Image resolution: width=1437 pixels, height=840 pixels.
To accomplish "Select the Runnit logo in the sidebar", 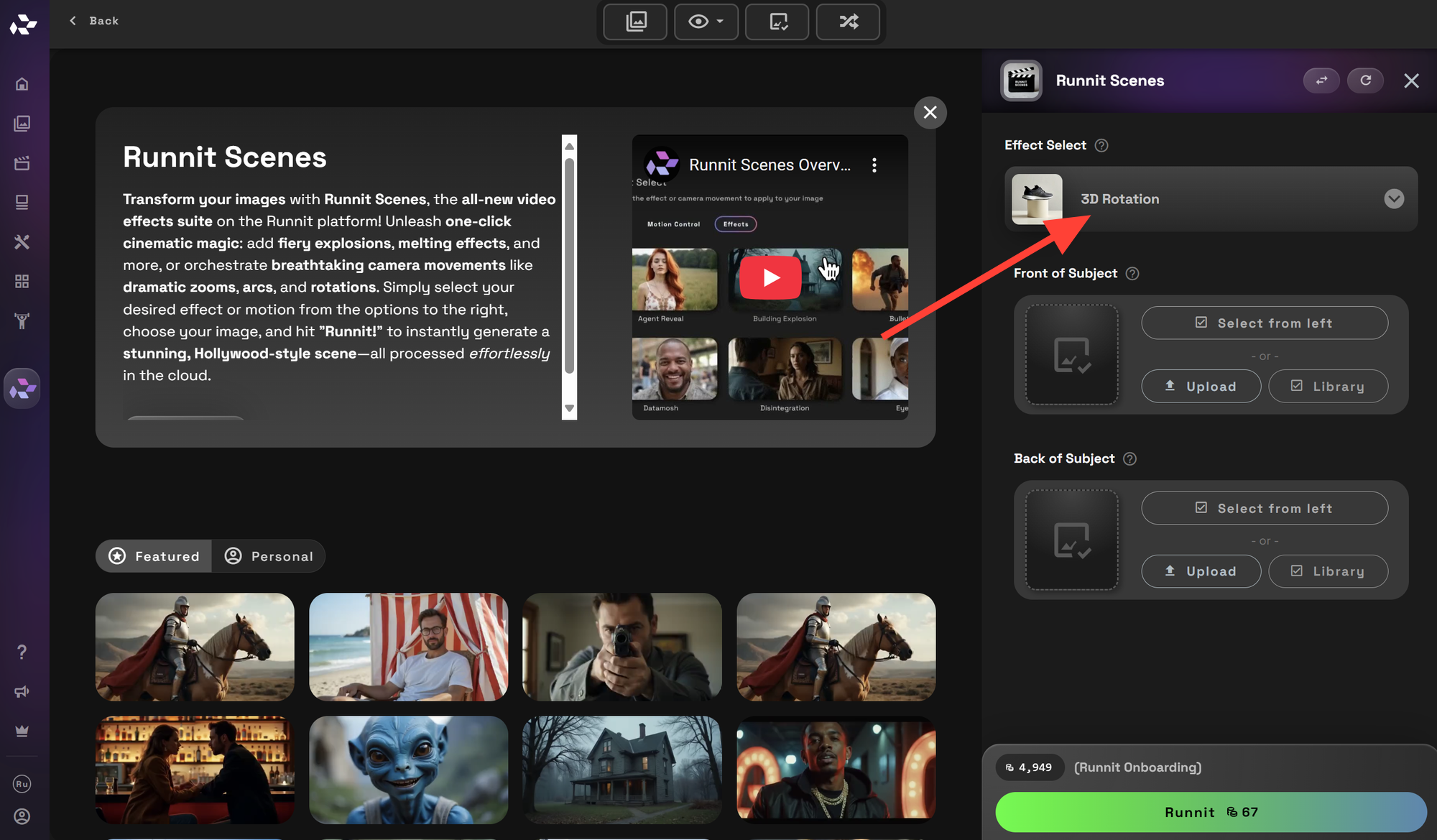I will (22, 388).
